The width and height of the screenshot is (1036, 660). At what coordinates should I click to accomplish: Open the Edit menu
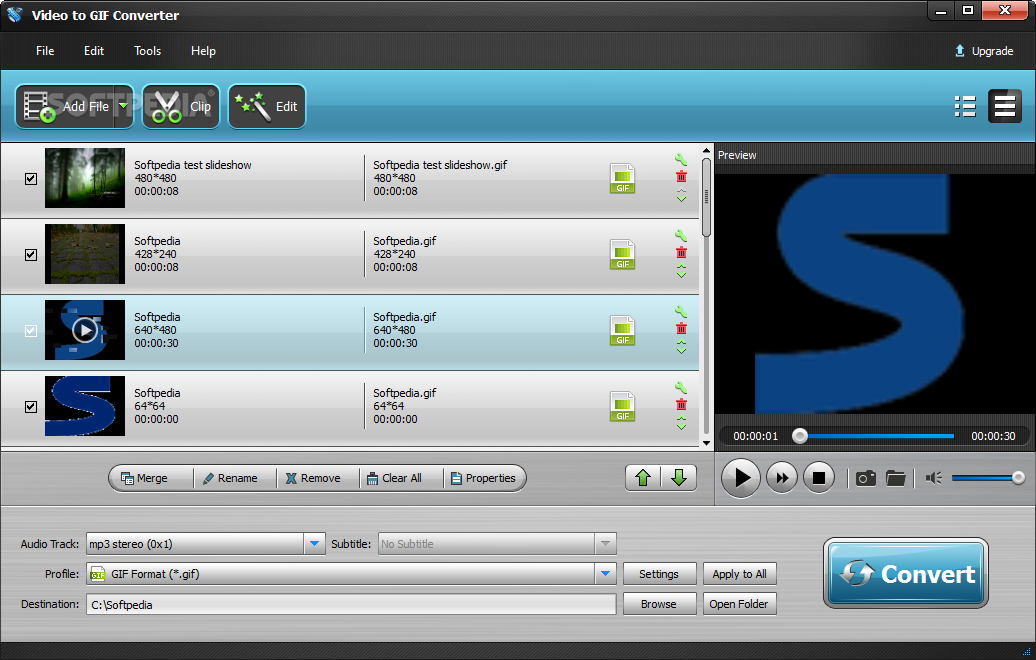pos(94,51)
